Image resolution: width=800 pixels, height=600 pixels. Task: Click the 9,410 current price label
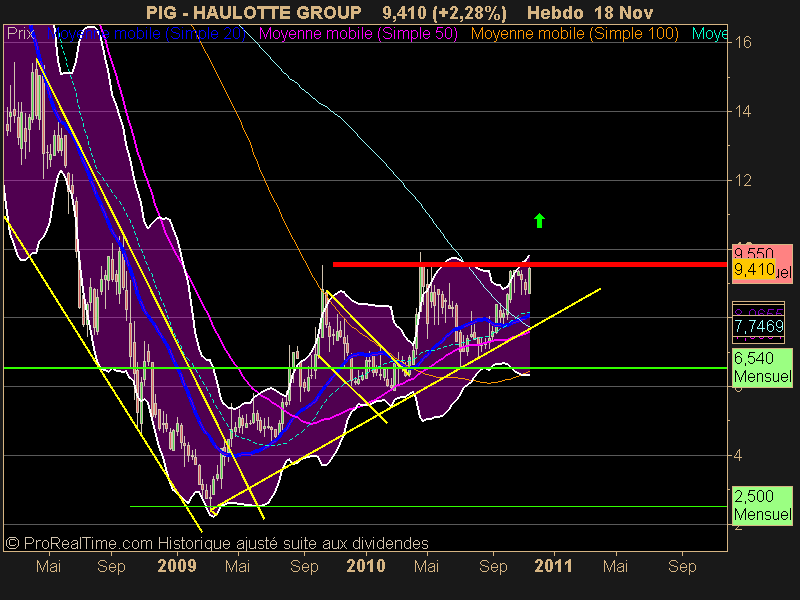click(754, 269)
